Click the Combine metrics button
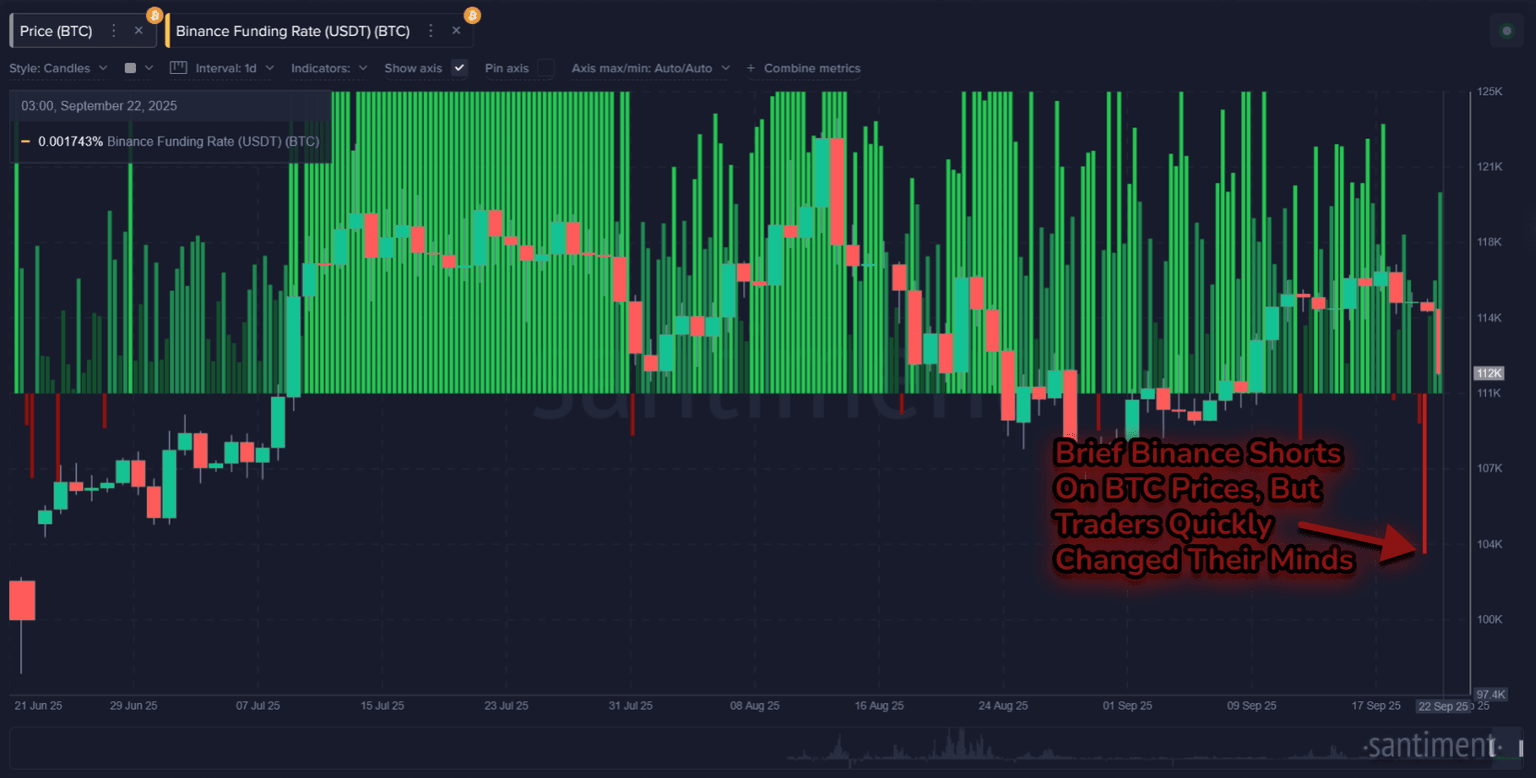1536x778 pixels. pos(811,68)
